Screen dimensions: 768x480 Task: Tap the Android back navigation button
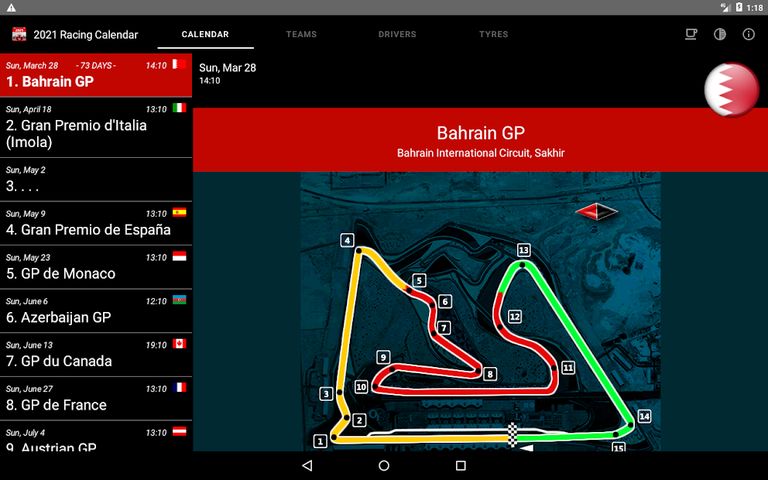(x=307, y=465)
